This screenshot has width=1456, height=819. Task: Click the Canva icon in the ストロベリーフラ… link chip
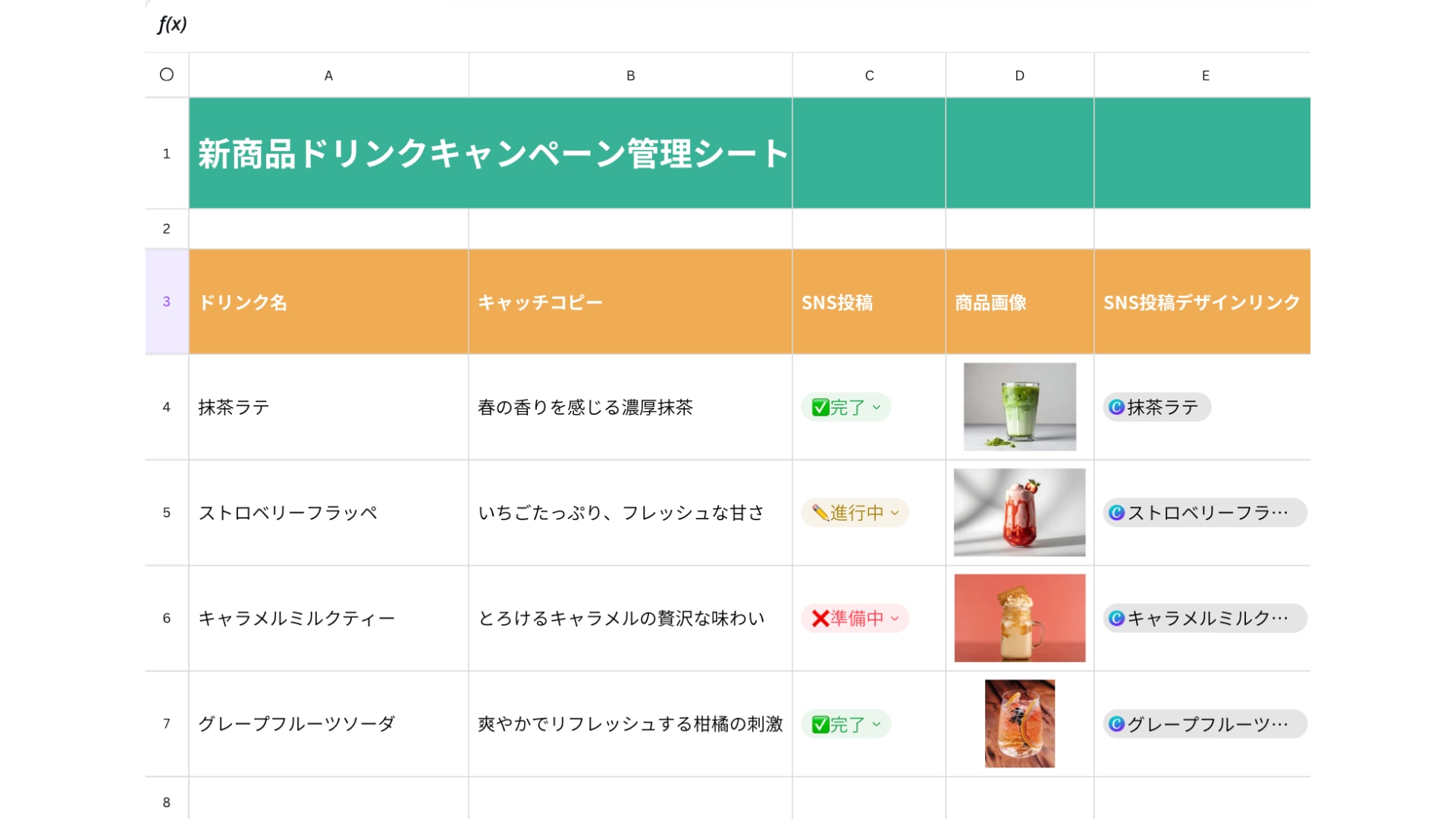1116,513
